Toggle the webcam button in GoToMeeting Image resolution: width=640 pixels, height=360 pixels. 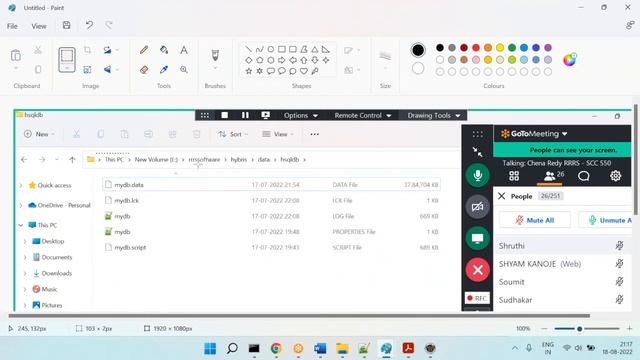pyautogui.click(x=477, y=207)
